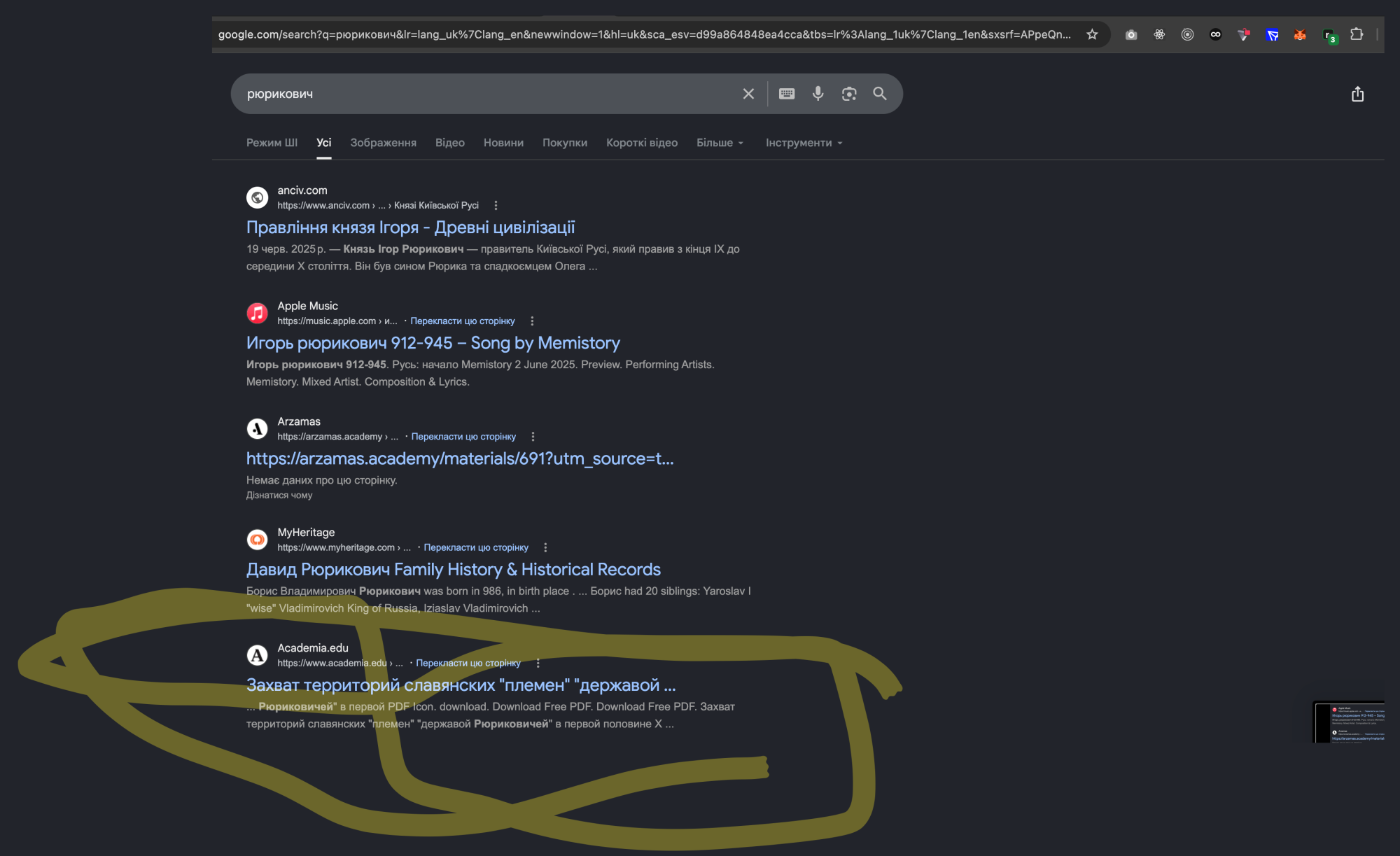
Task: Click the share icon at top right
Action: coord(1357,94)
